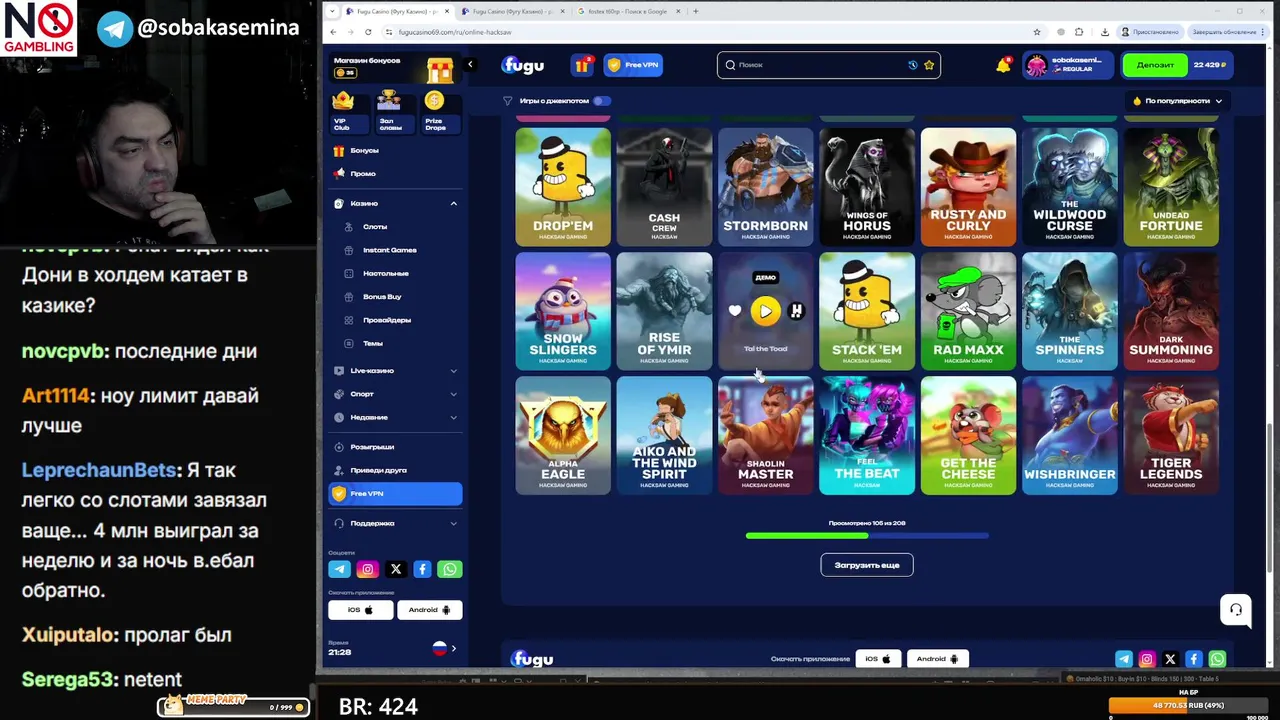The height and width of the screenshot is (720, 1280).
Task: Click the Free VPN sidebar button
Action: tap(395, 494)
